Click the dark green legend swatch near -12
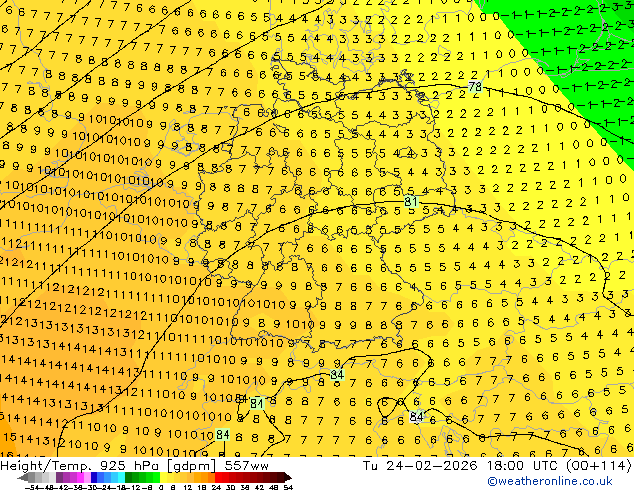Image resolution: width=634 pixels, height=490 pixels. click(129, 477)
